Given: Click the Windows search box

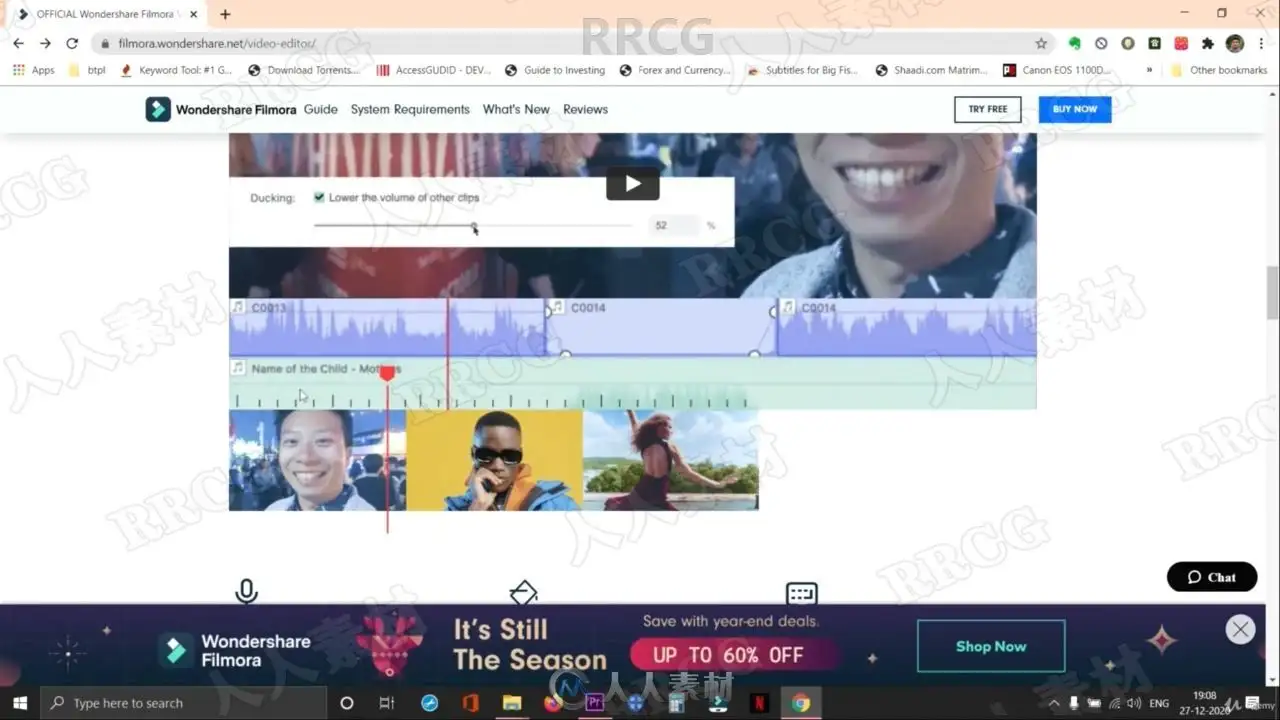Looking at the screenshot, I should 184,703.
